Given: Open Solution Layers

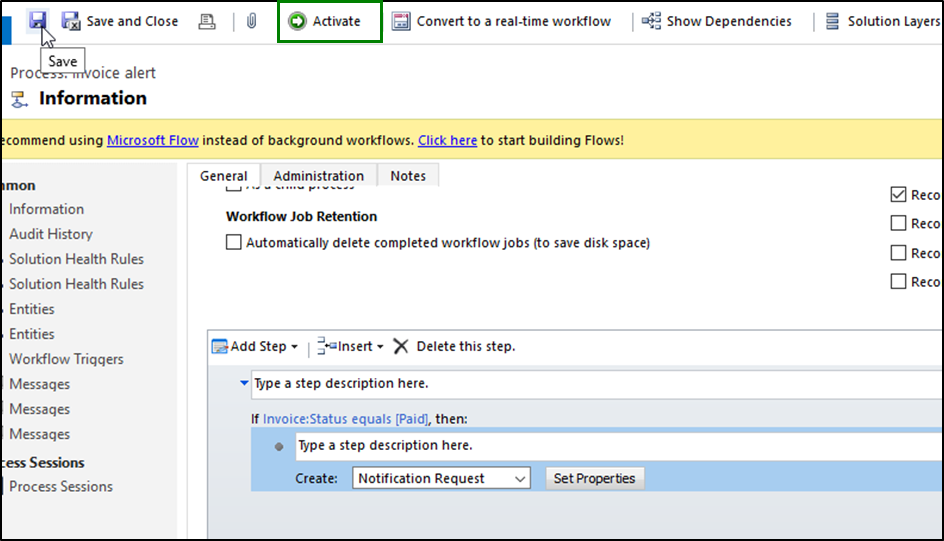Looking at the screenshot, I should pyautogui.click(x=883, y=21).
